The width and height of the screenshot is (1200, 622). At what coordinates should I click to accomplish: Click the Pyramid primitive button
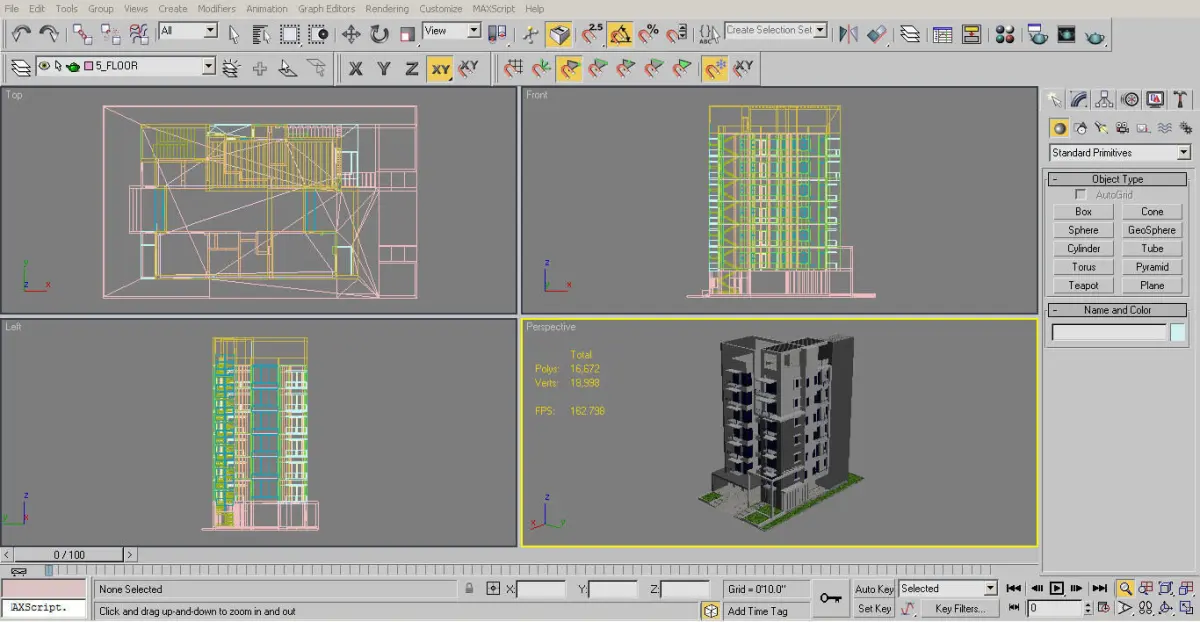(1152, 267)
